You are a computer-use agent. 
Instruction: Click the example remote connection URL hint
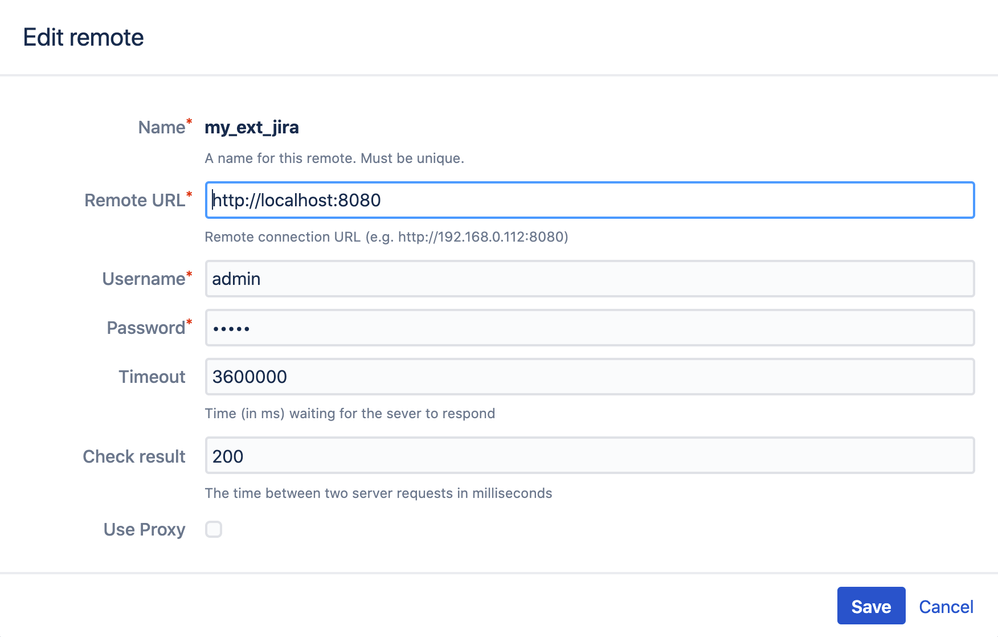pos(386,237)
